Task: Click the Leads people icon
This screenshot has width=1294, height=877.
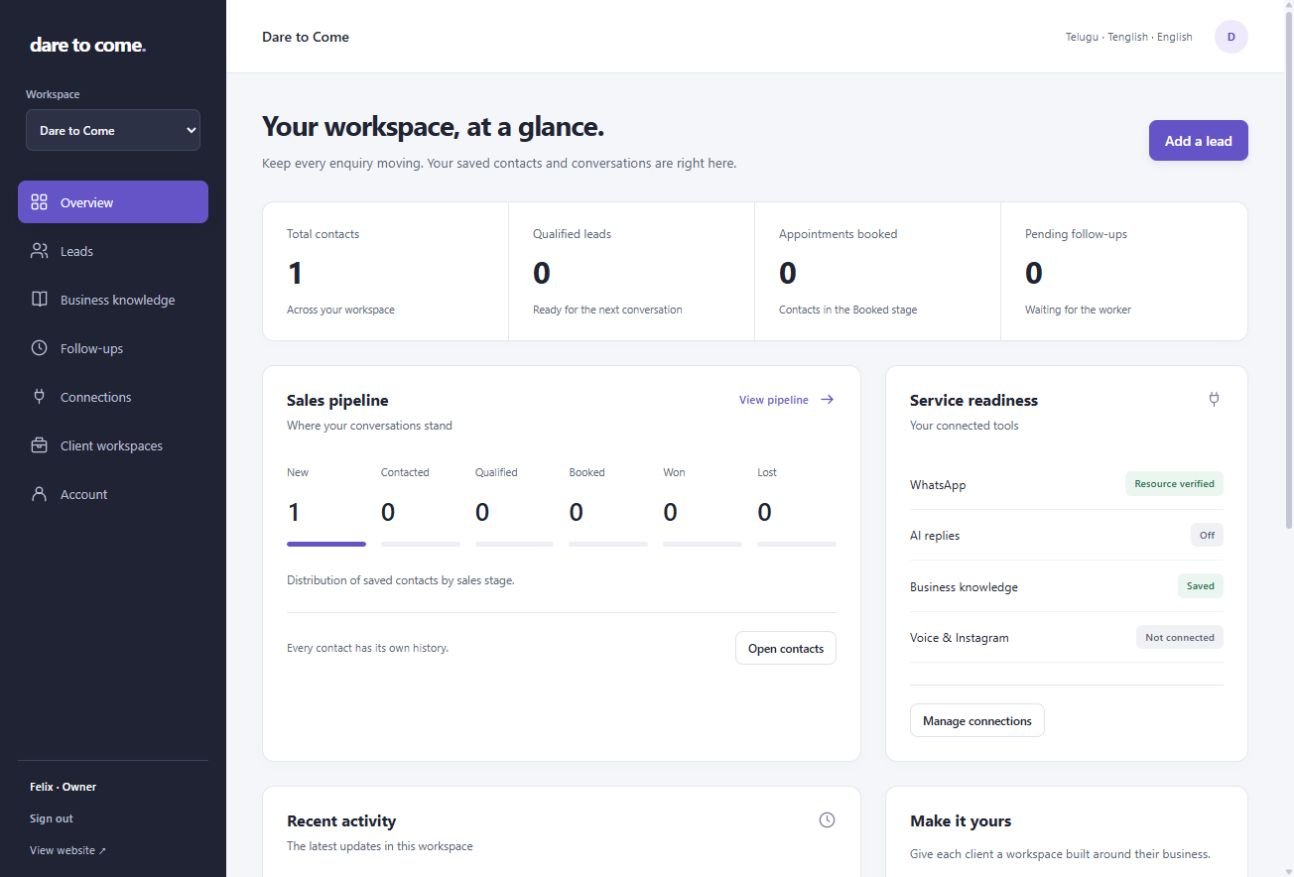Action: tap(39, 251)
